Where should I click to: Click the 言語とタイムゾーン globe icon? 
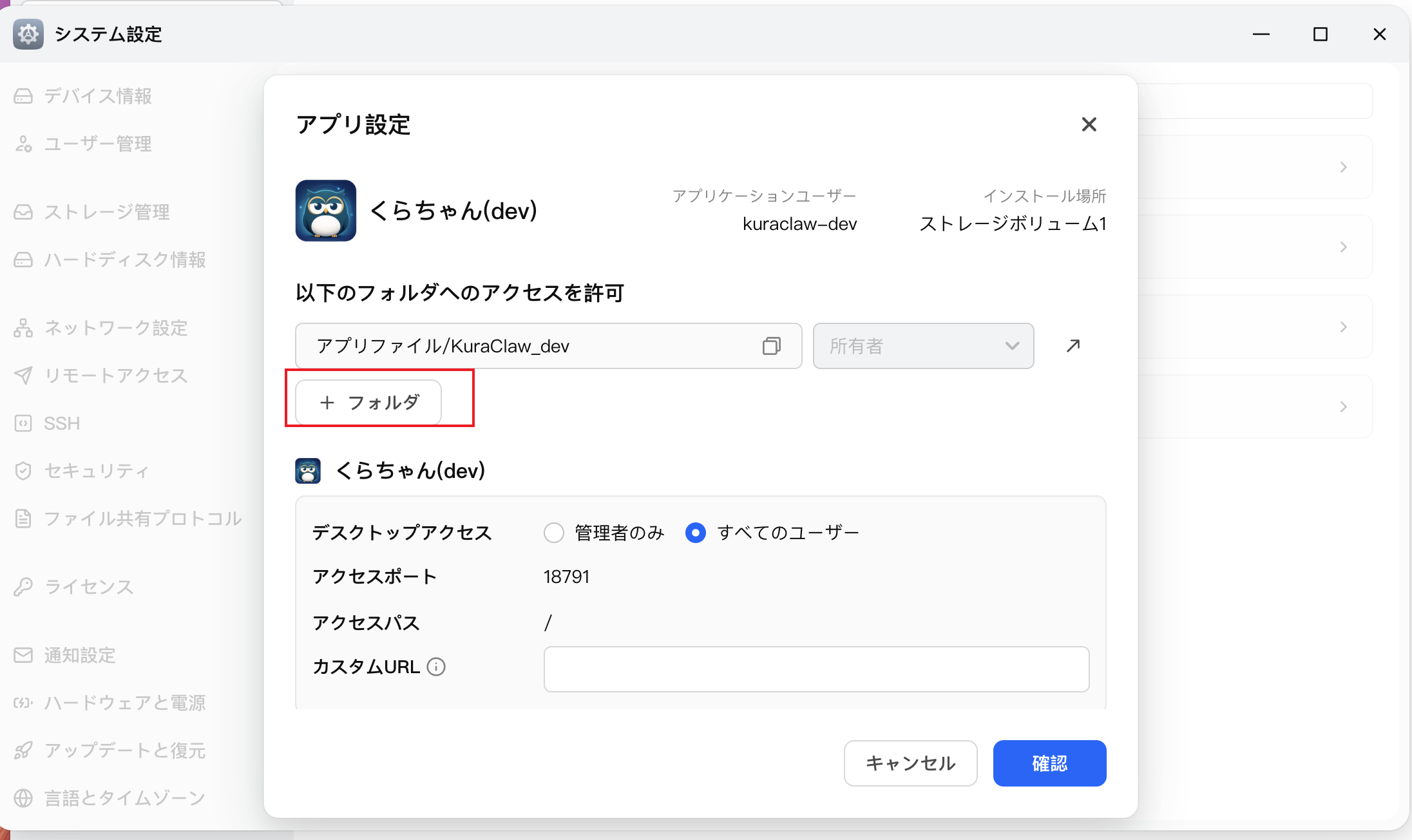(23, 798)
